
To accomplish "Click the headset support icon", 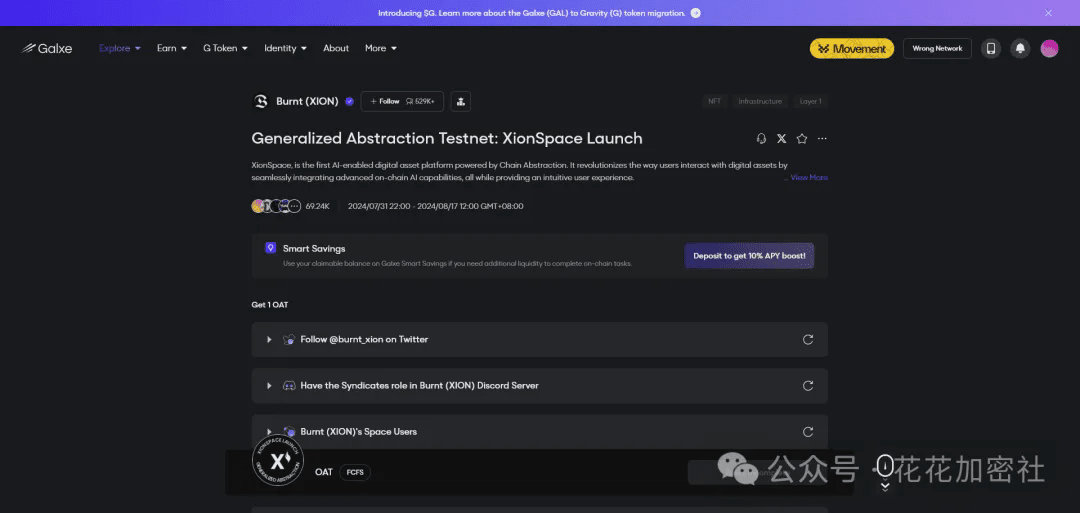I will click(761, 139).
